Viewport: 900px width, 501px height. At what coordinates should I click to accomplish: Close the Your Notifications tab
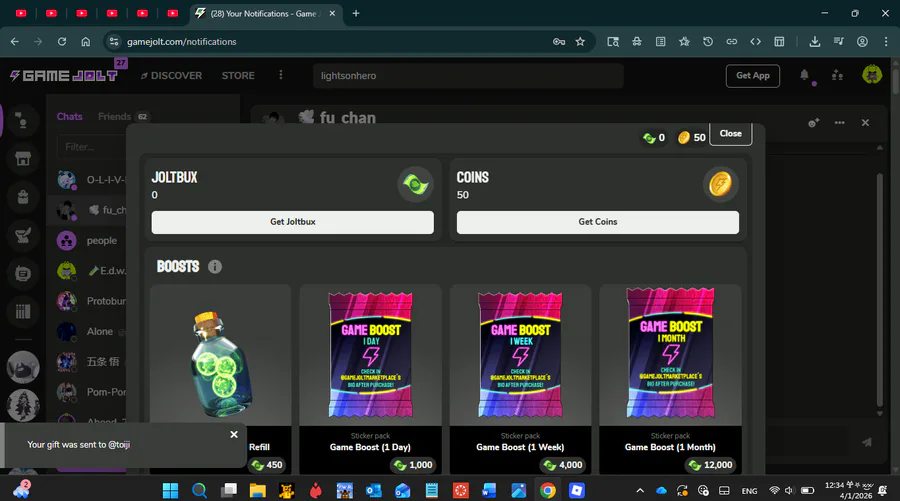332,13
